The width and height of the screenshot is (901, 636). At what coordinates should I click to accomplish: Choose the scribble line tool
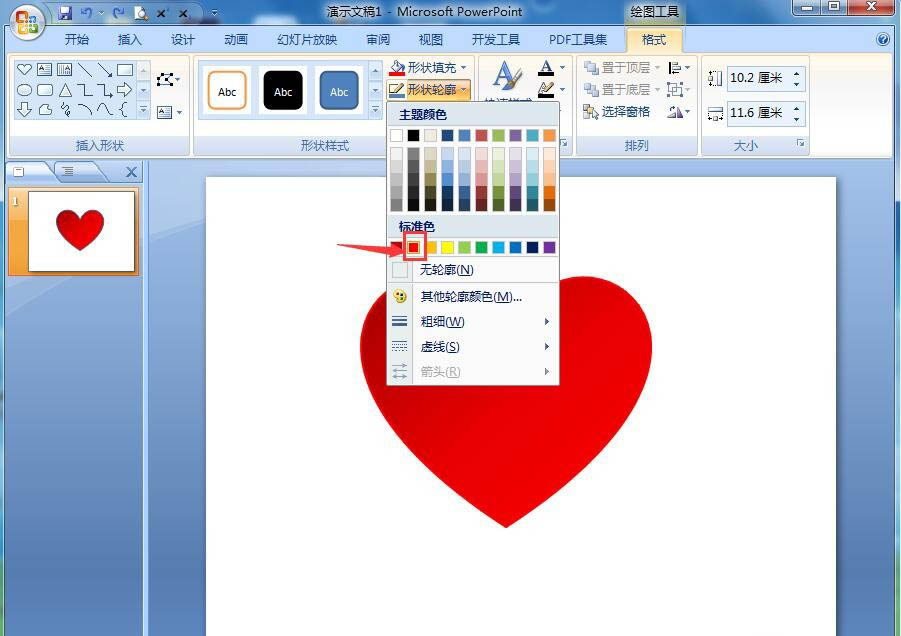(x=65, y=109)
